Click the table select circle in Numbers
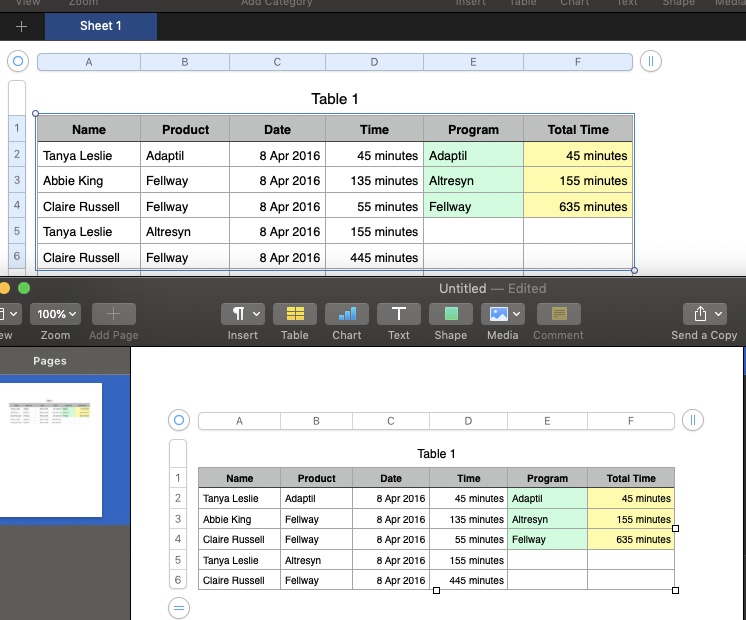Viewport: 746px width, 620px height. pyautogui.click(x=17, y=62)
